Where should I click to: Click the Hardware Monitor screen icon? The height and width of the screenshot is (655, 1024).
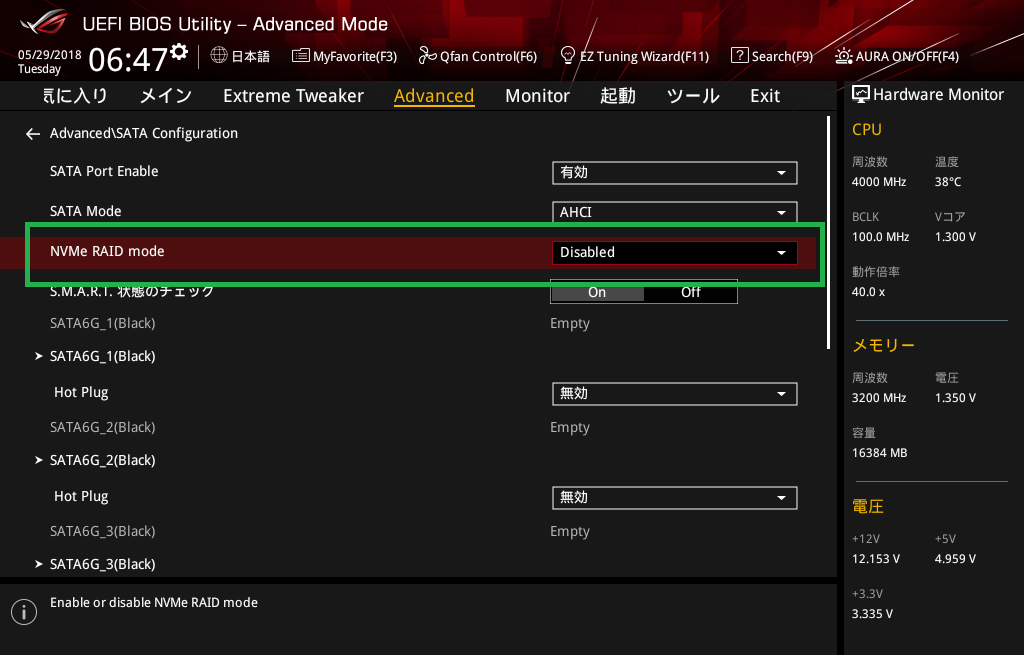pos(861,95)
